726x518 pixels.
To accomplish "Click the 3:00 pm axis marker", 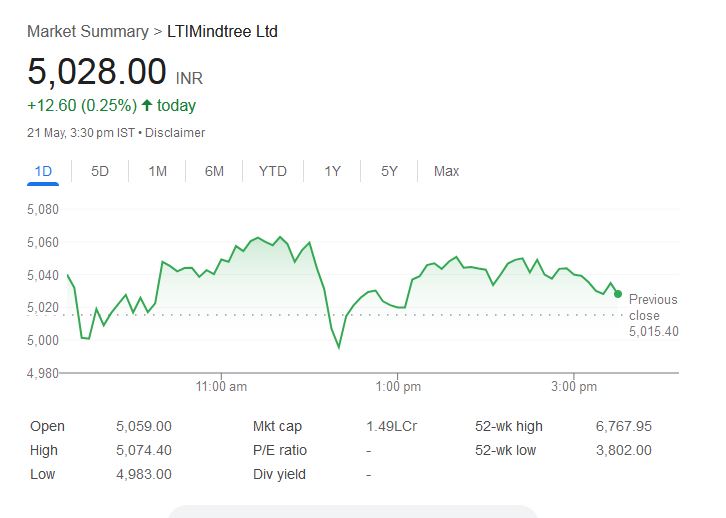I will pos(574,386).
